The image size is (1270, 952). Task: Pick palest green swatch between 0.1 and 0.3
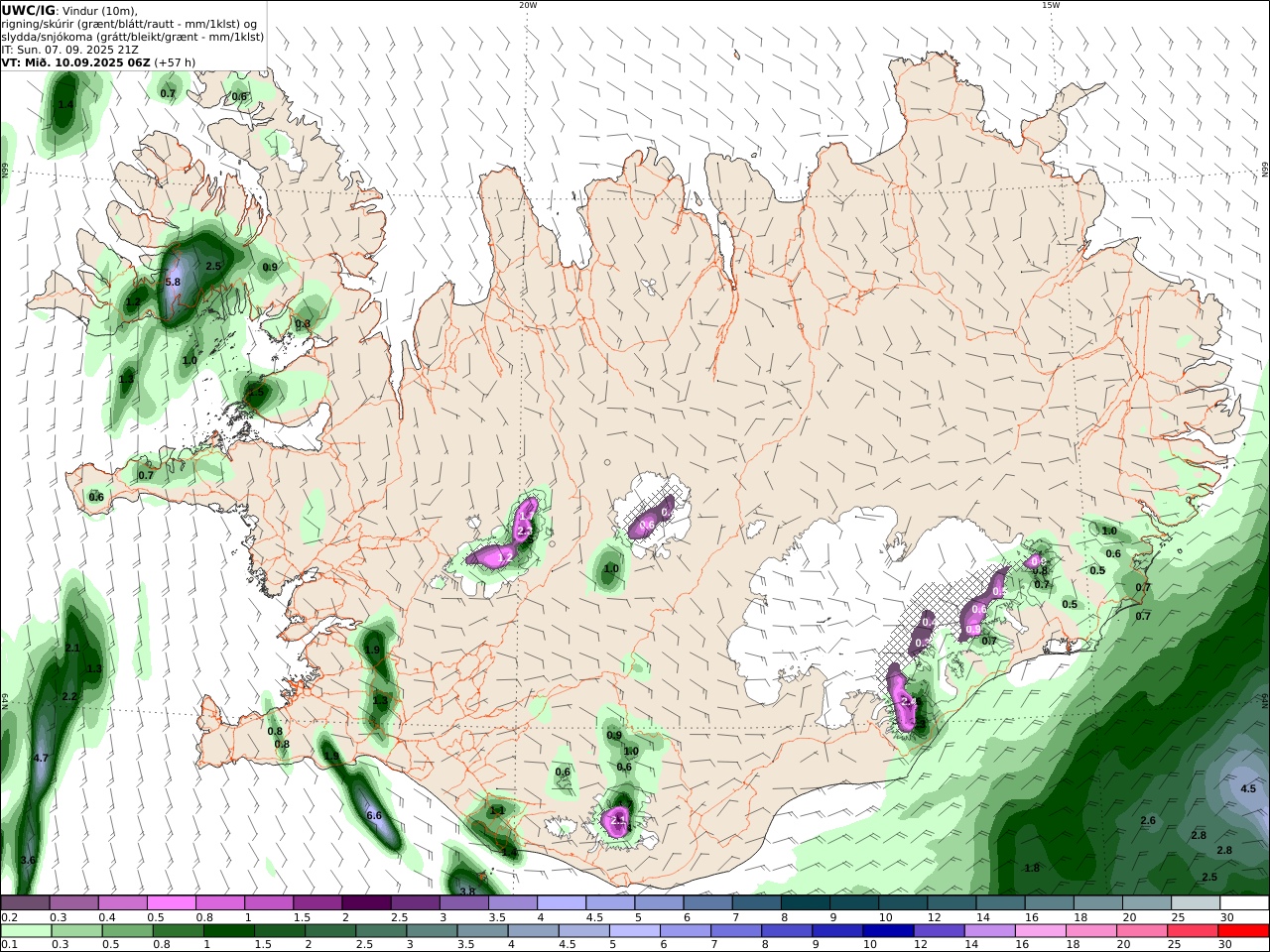(25, 931)
